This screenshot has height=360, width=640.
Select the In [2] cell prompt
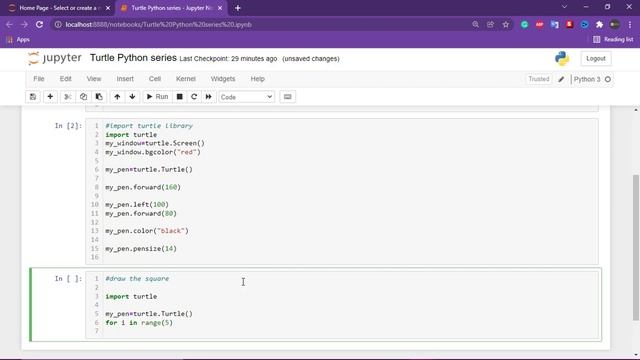pyautogui.click(x=68, y=125)
